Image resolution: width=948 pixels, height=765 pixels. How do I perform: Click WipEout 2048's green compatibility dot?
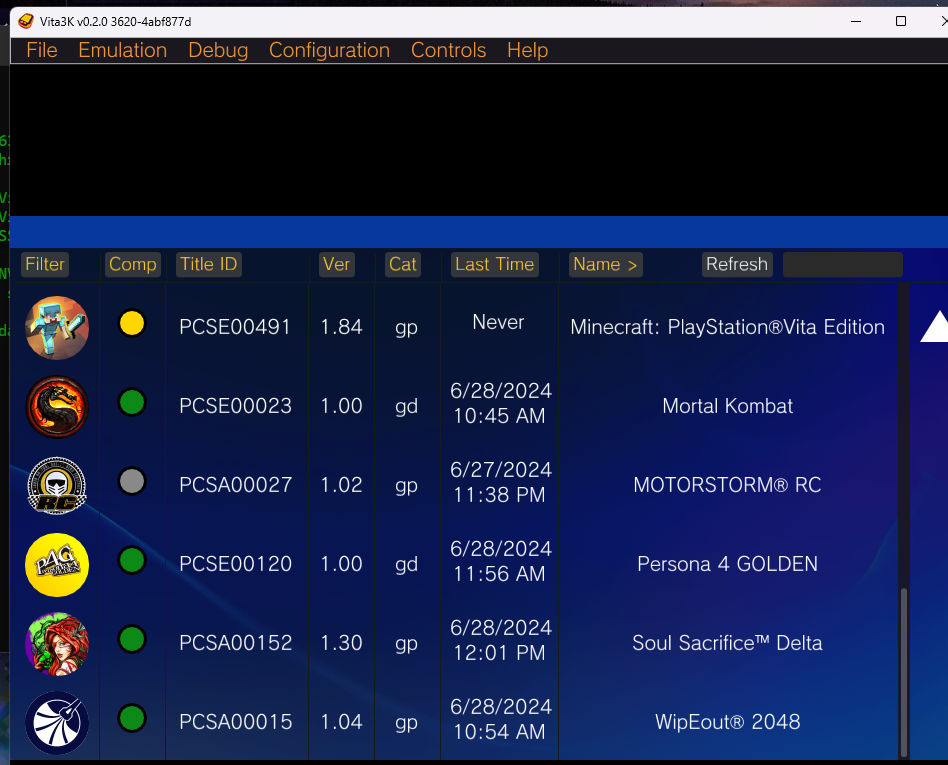(x=132, y=718)
